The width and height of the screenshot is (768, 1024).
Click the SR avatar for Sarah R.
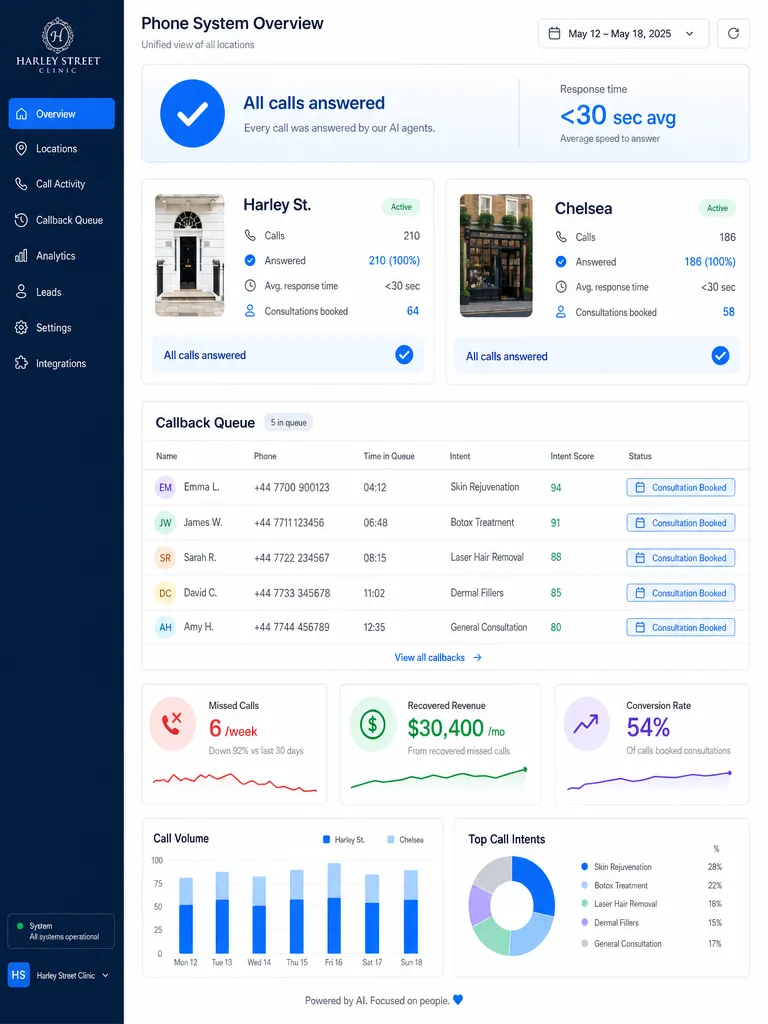click(x=165, y=558)
